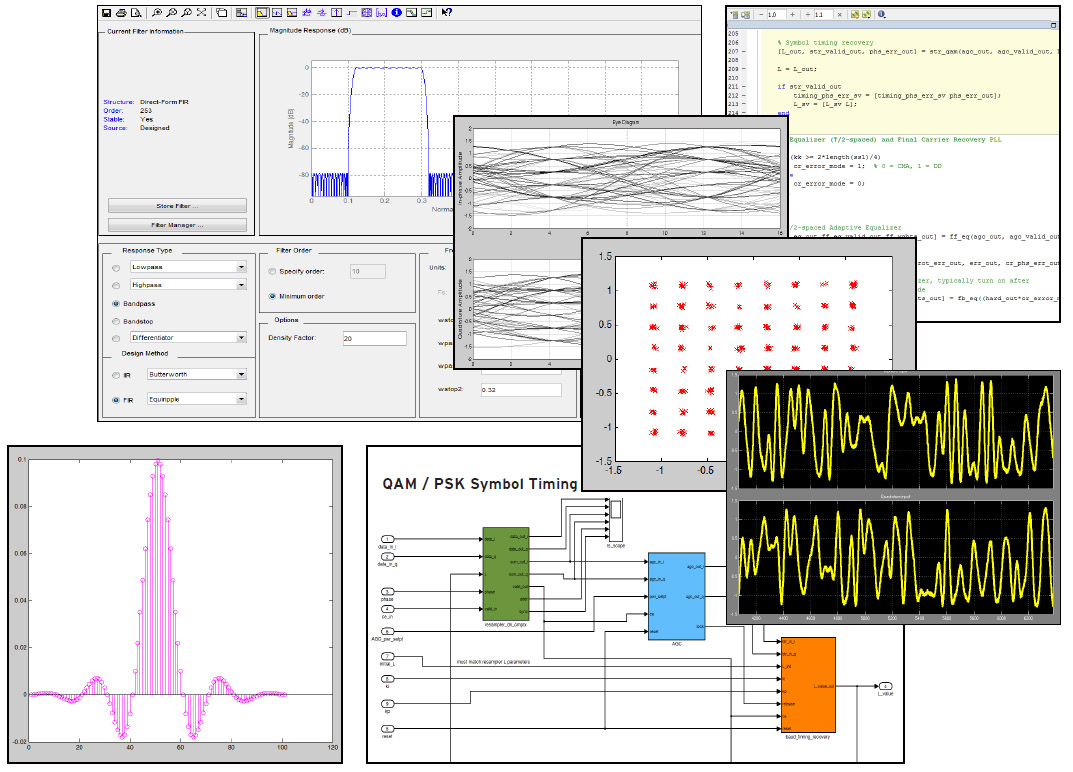
Task: Select the Bandstop response type
Action: coord(117,321)
